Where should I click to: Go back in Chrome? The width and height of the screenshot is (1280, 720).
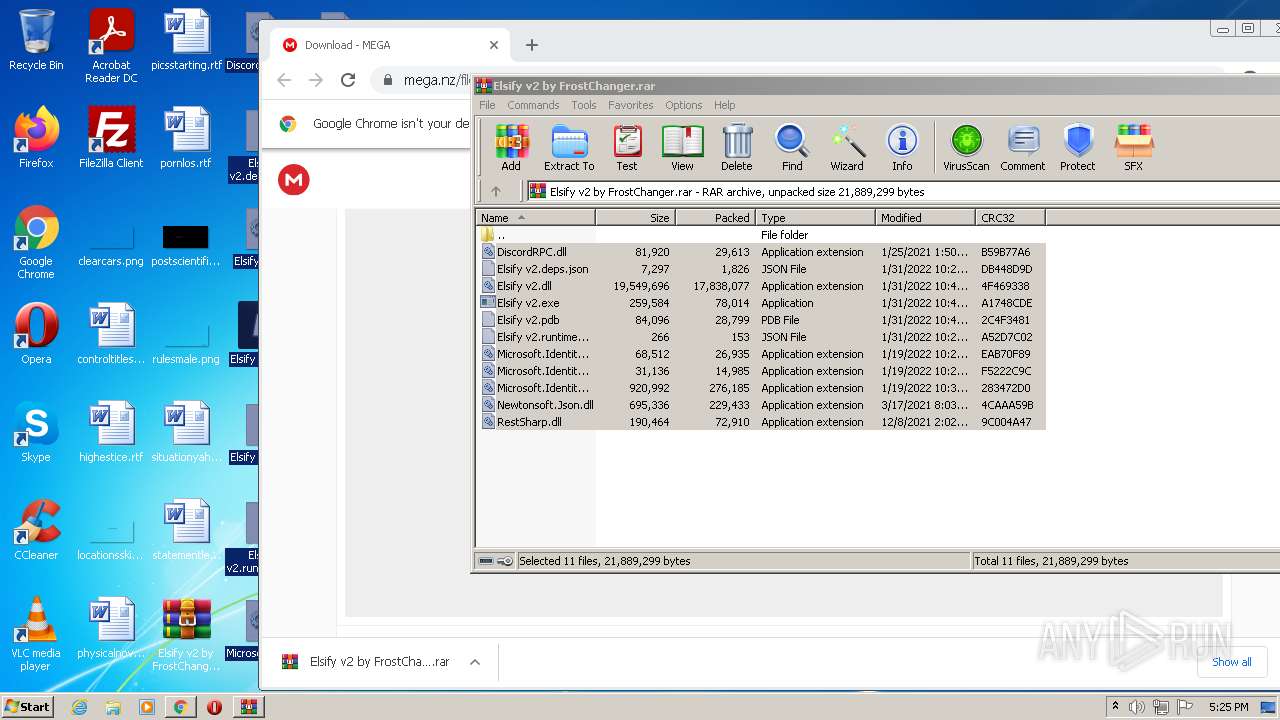coord(284,80)
